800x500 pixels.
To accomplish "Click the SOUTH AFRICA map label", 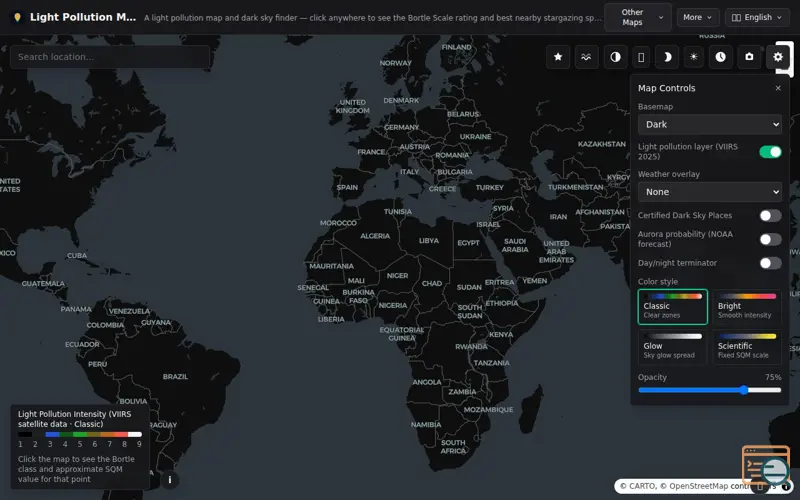I will click(x=453, y=446).
